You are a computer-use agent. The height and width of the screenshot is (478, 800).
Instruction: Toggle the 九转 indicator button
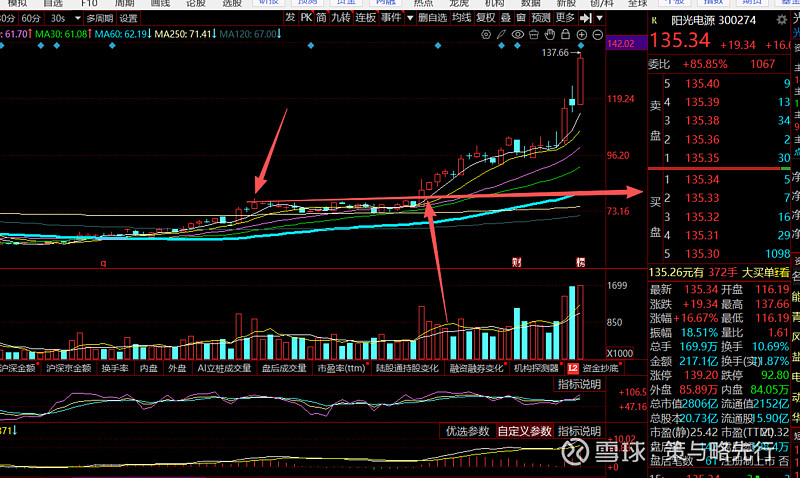click(340, 18)
